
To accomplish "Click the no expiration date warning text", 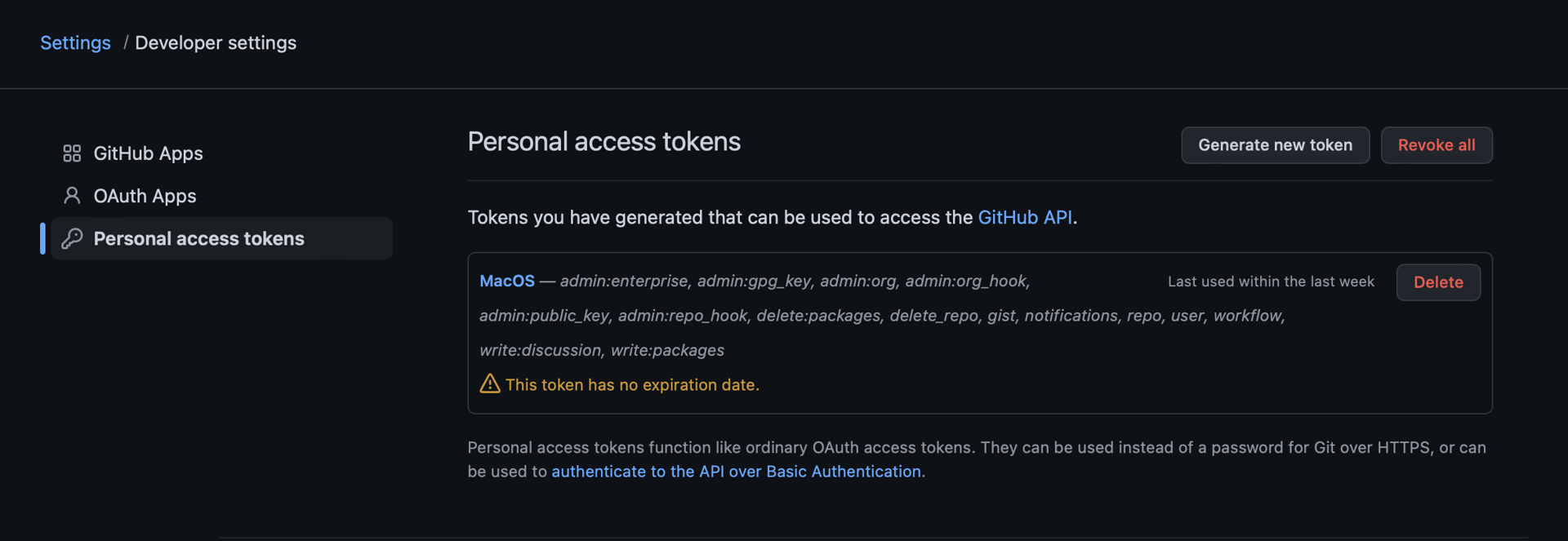I will point(632,384).
